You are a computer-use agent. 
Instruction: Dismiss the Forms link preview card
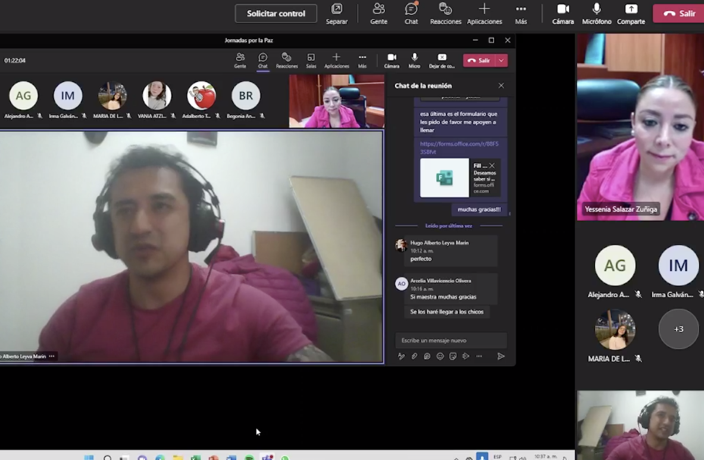click(x=493, y=166)
